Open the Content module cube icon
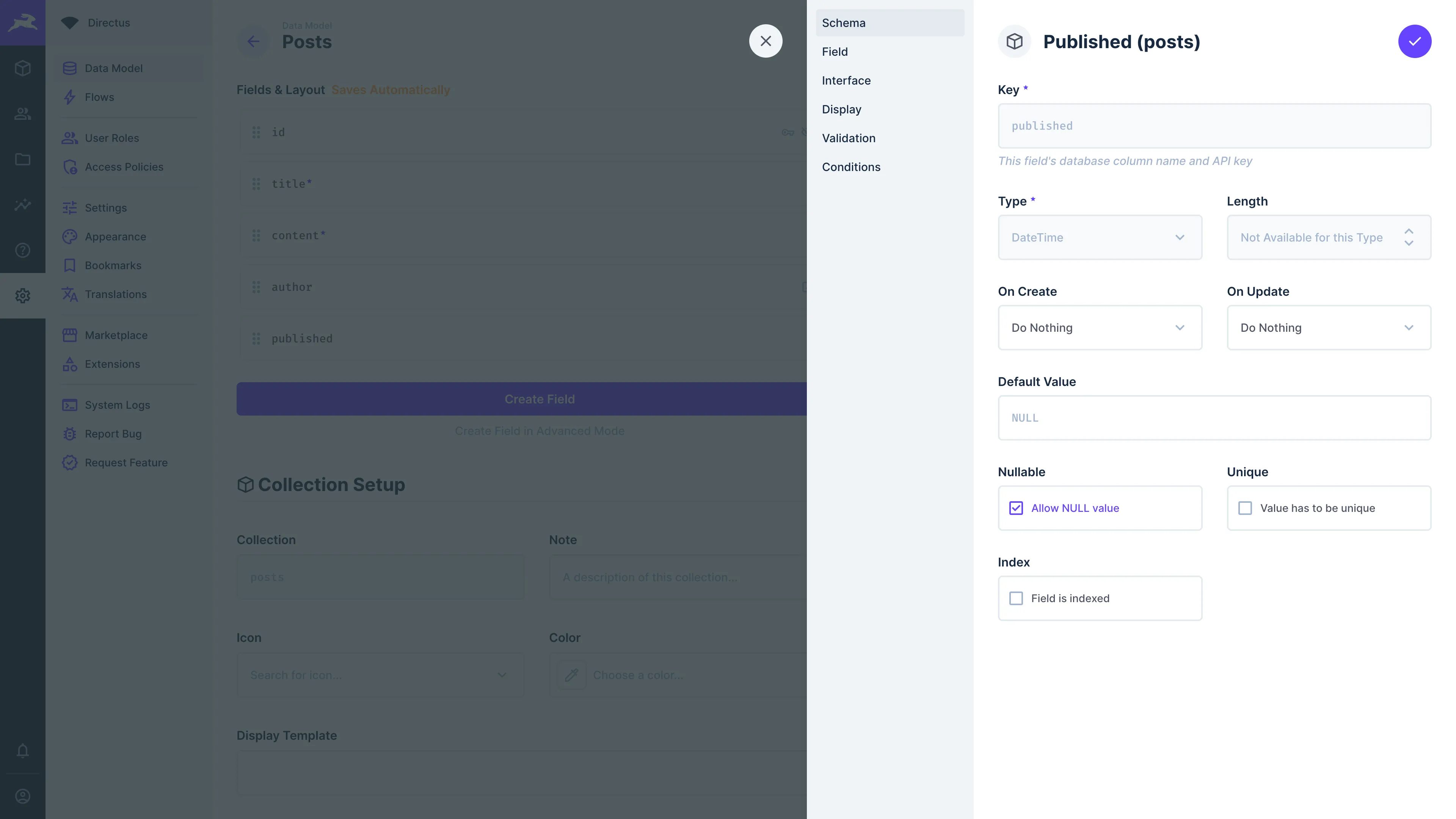1456x819 pixels. (x=23, y=68)
